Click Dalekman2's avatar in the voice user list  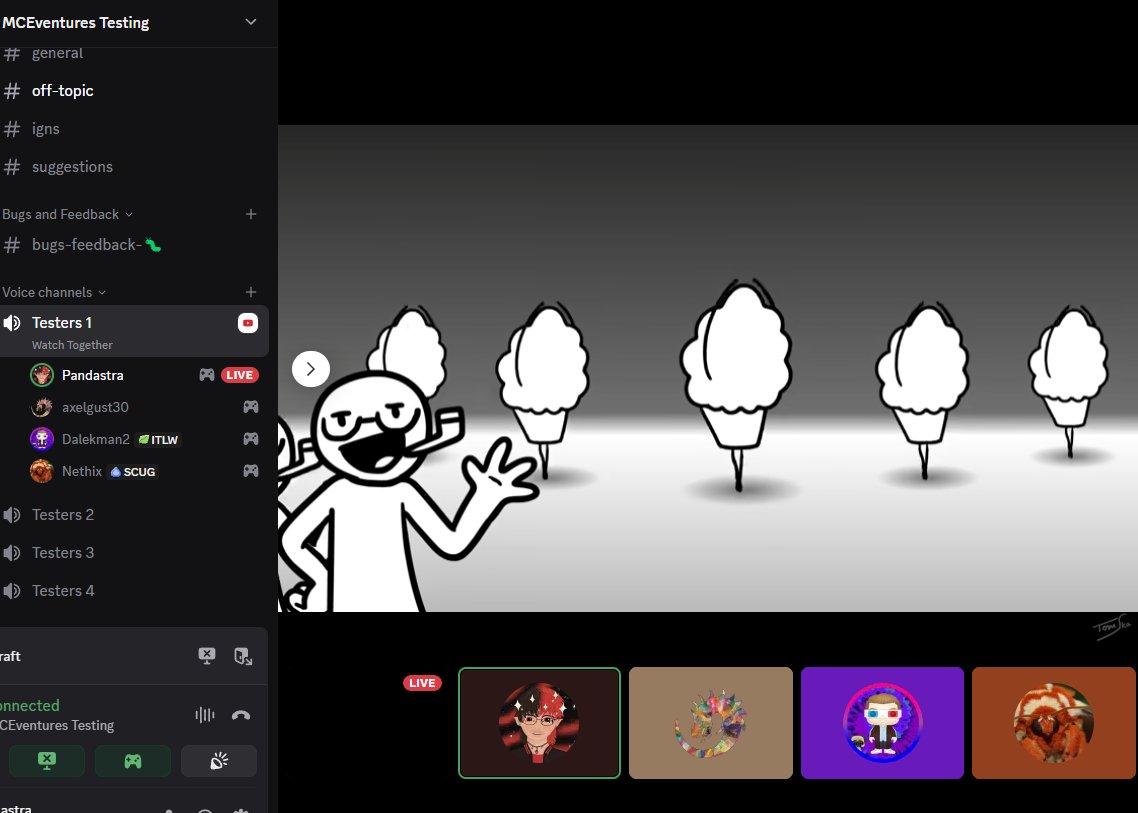(x=41, y=439)
